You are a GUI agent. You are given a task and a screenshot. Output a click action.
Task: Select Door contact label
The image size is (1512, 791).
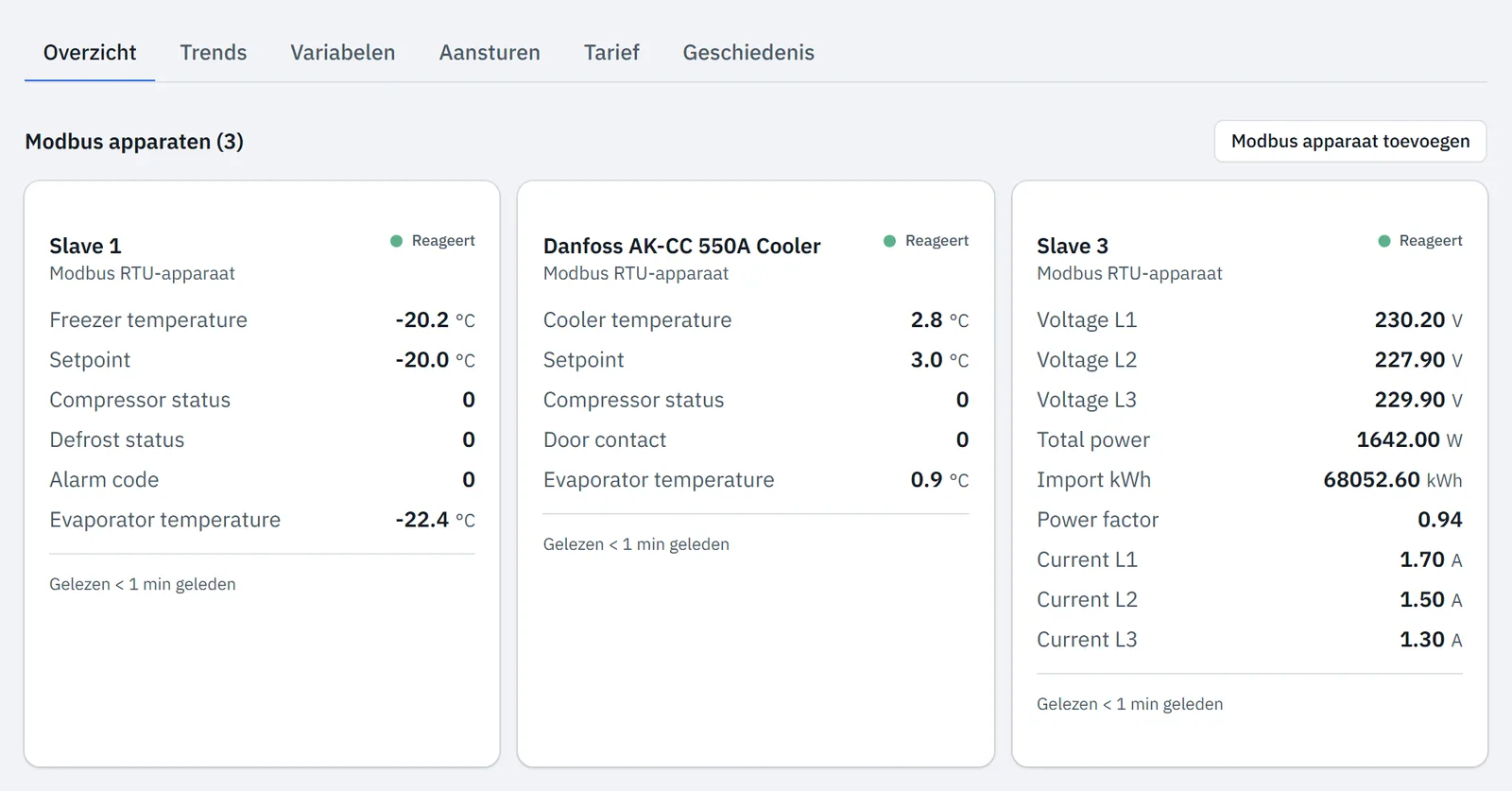(x=605, y=440)
